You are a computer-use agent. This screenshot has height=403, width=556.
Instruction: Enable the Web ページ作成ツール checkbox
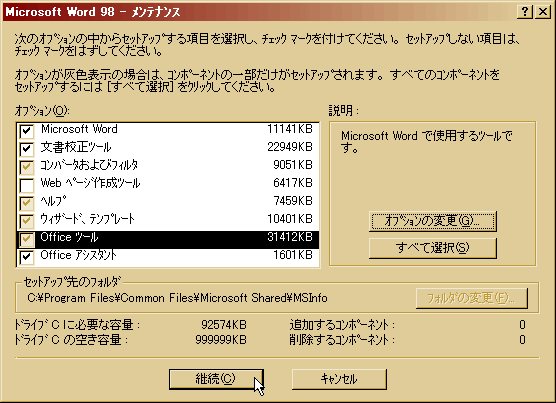[27, 185]
